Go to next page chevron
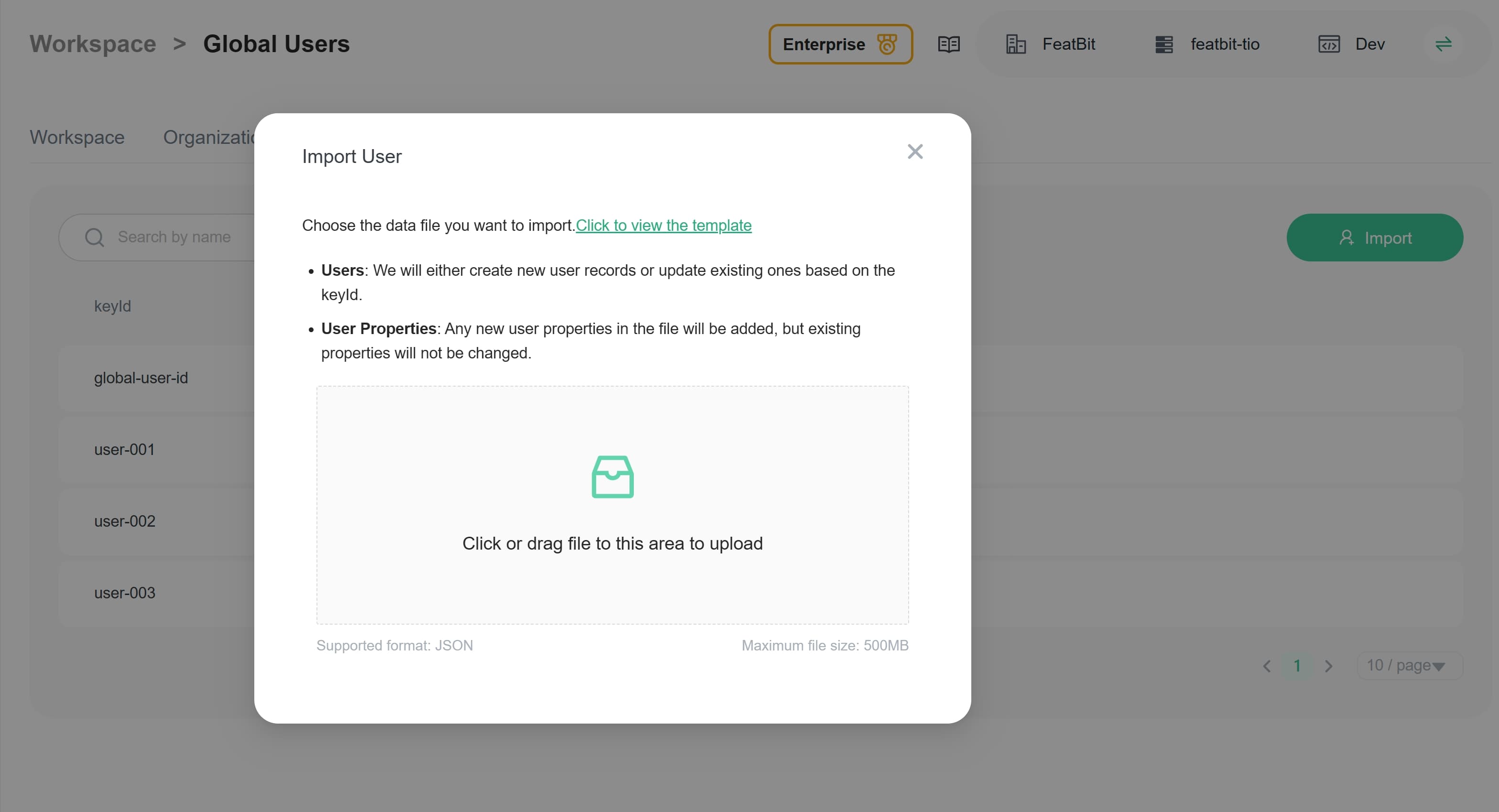The image size is (1499, 812). coord(1328,666)
